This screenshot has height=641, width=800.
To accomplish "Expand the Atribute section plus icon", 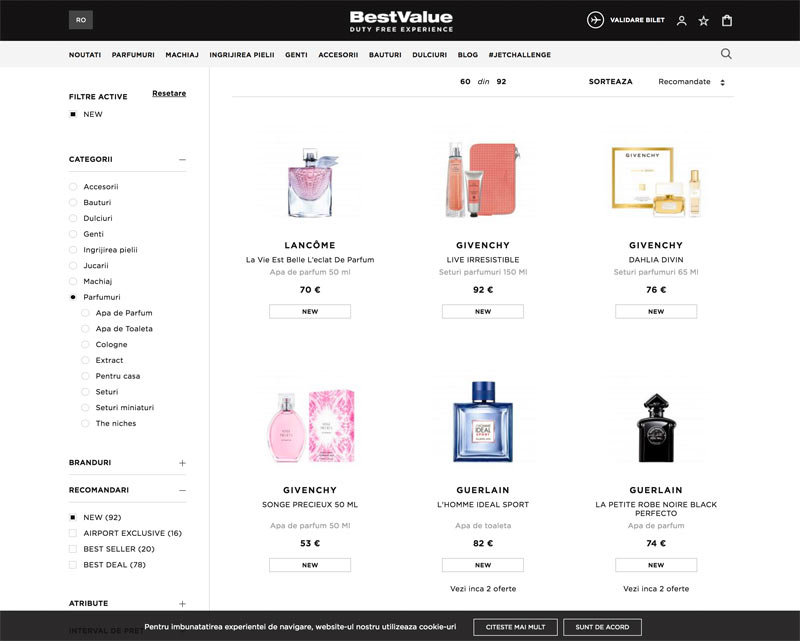I will [182, 604].
